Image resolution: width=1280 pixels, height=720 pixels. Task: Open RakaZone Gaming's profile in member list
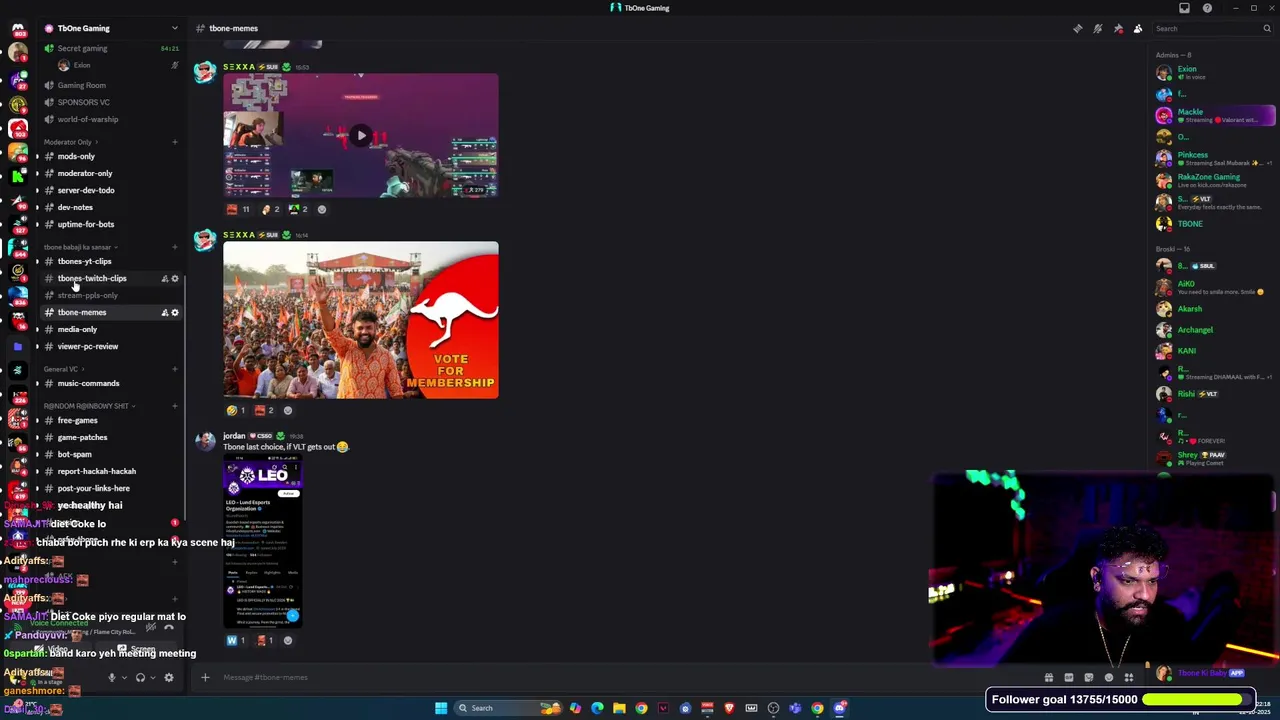(1213, 180)
